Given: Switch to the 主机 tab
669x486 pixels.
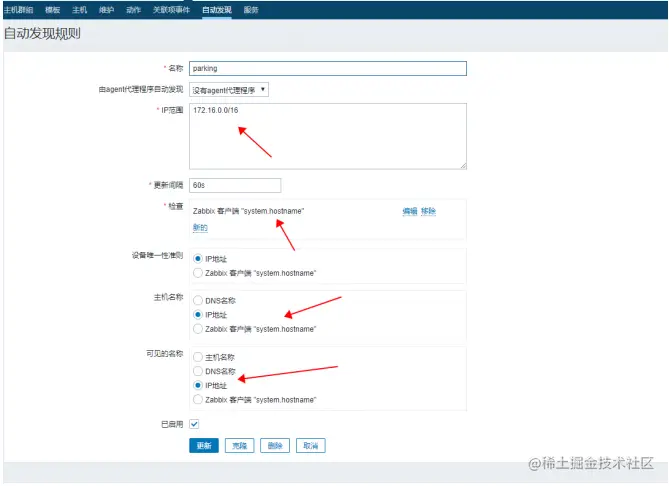Looking at the screenshot, I should (x=79, y=10).
